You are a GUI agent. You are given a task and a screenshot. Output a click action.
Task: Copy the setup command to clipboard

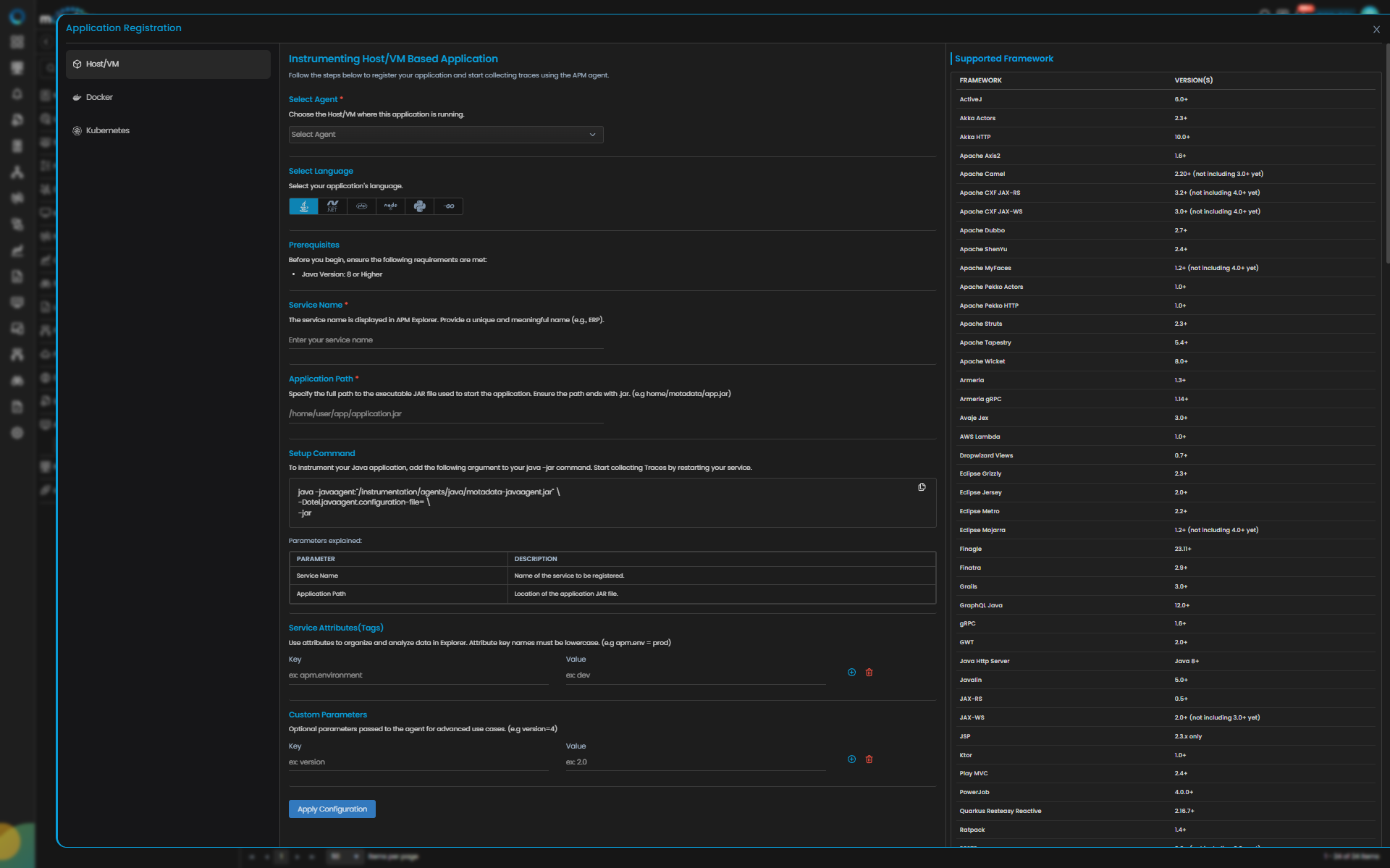pyautogui.click(x=922, y=487)
